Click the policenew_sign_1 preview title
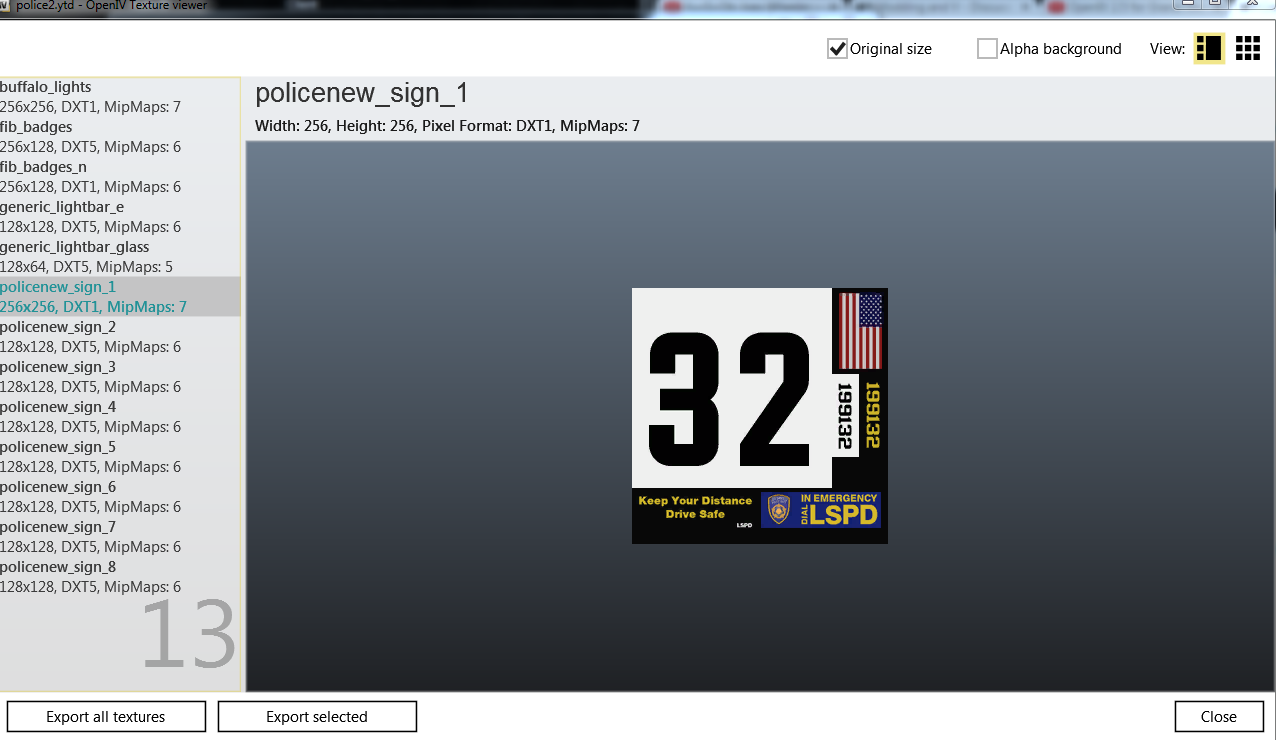 (x=362, y=94)
